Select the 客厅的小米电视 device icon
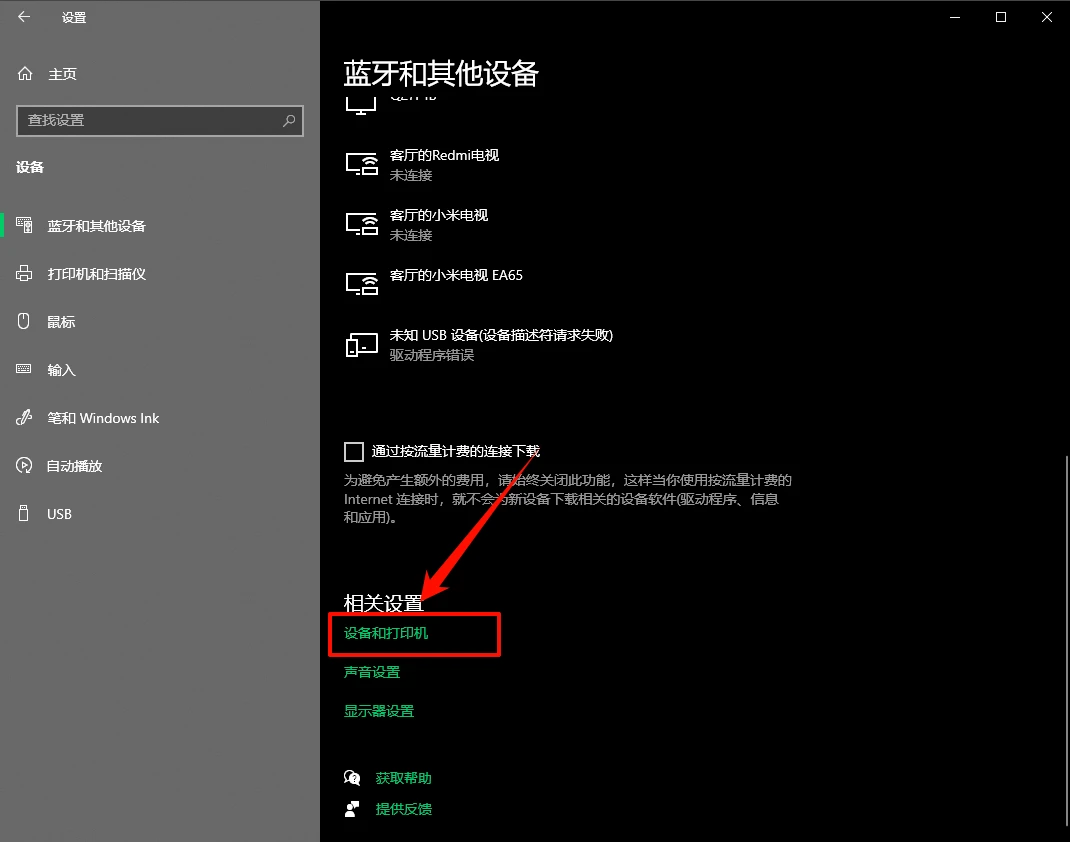This screenshot has width=1070, height=842. click(x=362, y=224)
